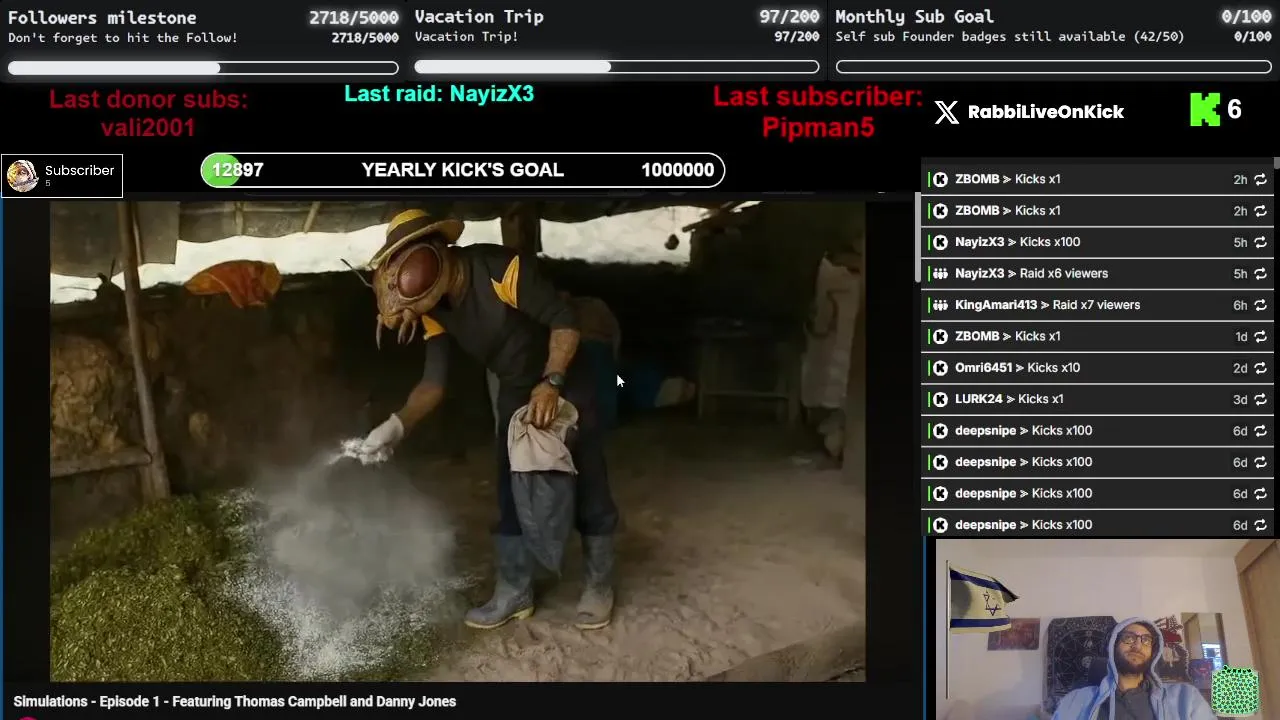Replay the KingAmari413 raid event

(1260, 305)
